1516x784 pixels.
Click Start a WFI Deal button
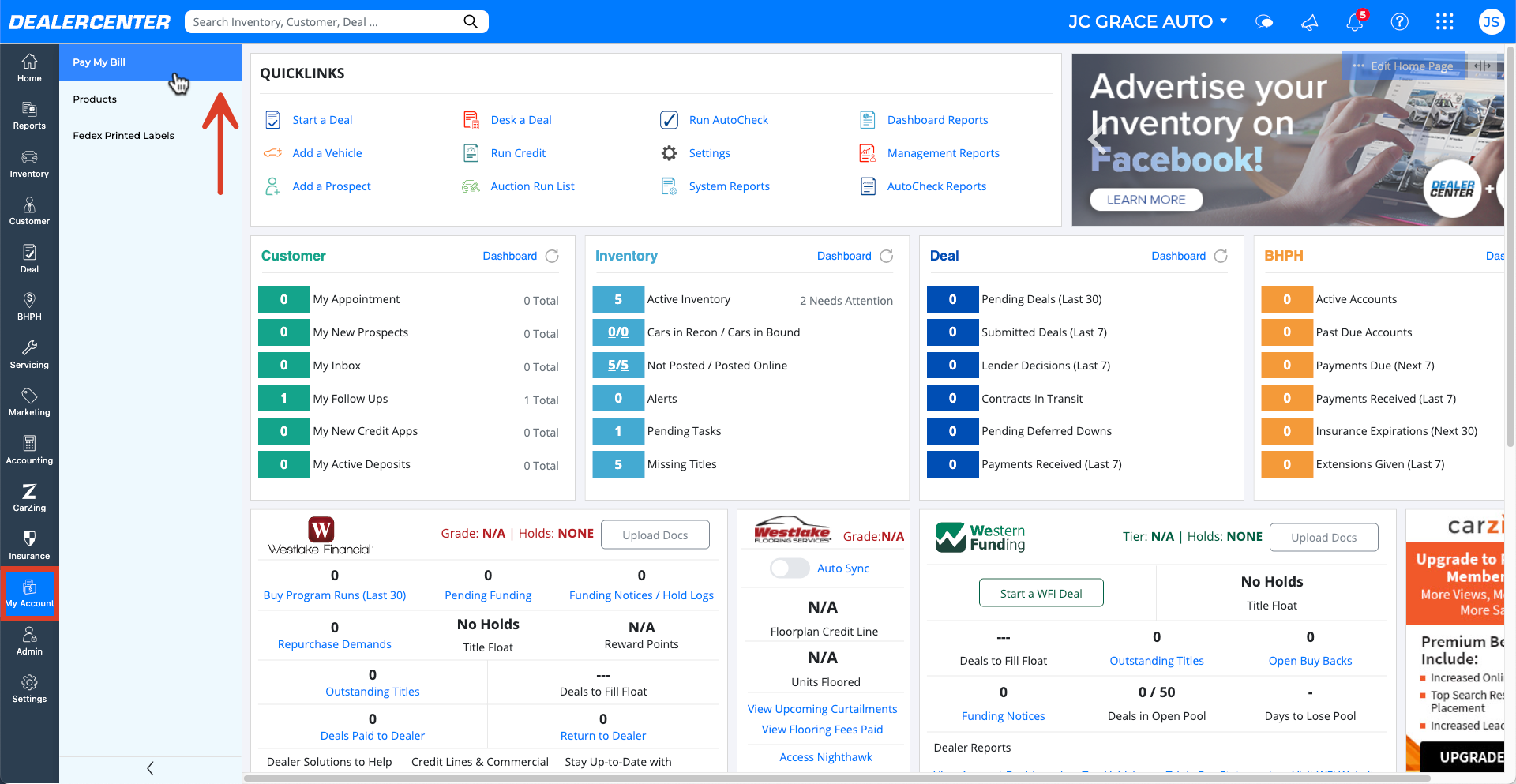click(1041, 593)
